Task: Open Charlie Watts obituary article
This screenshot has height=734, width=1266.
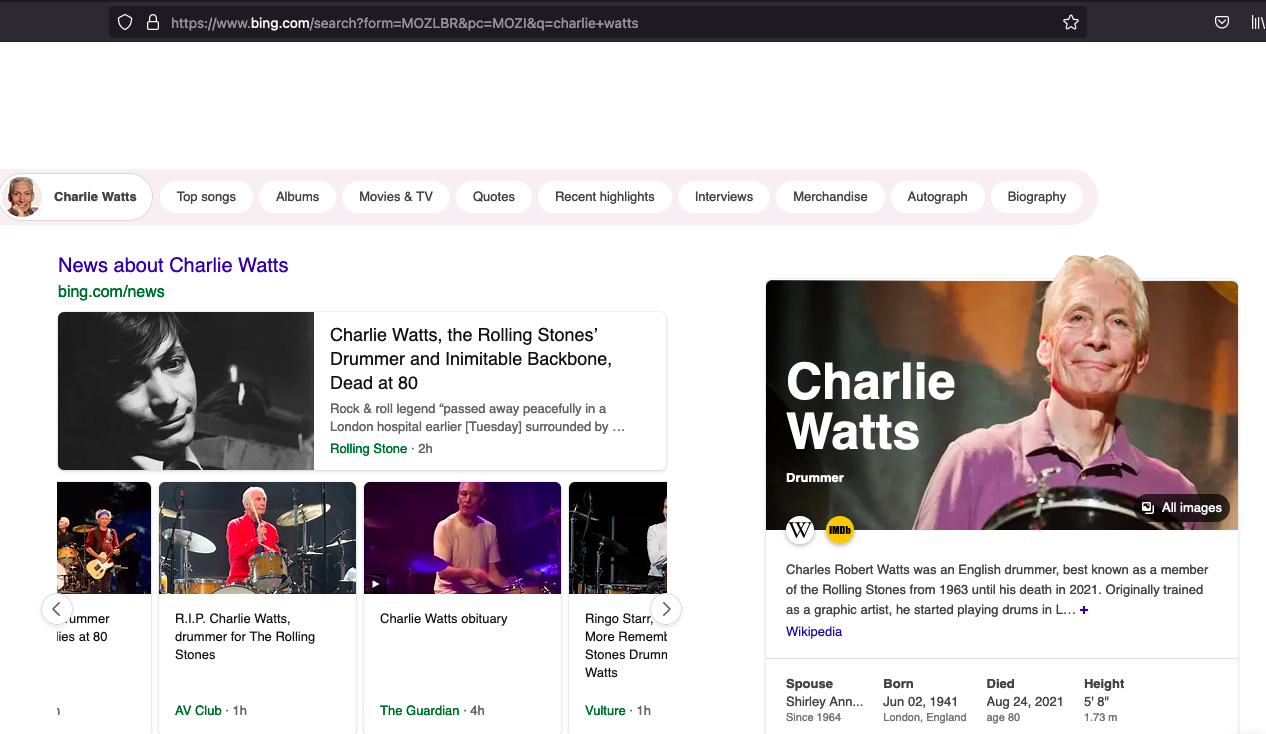Action: pyautogui.click(x=444, y=619)
